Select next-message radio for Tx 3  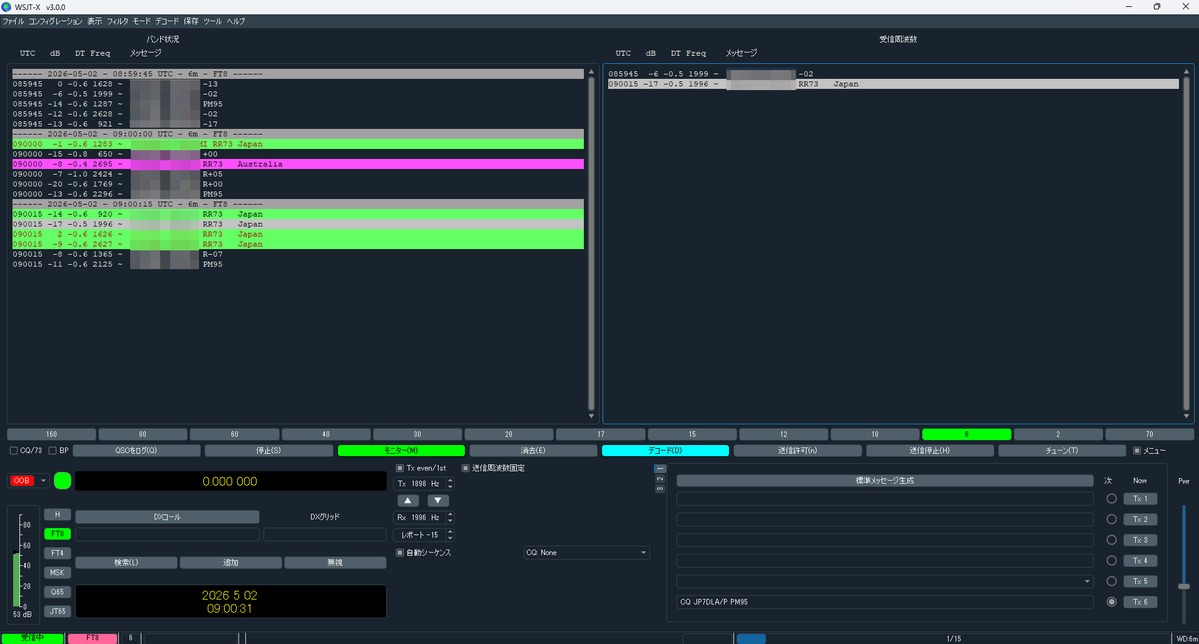point(1111,540)
